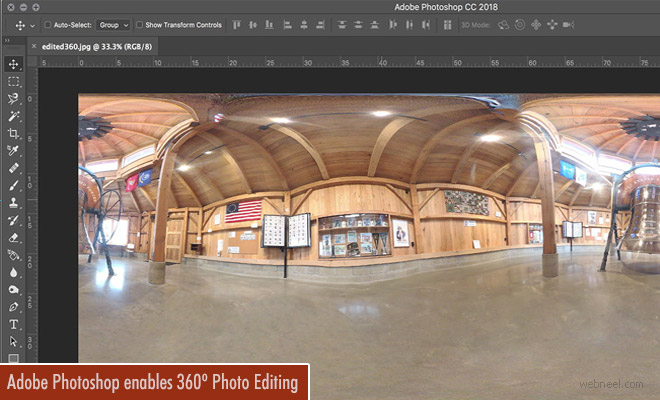Enable the Auto-Select checkbox

click(x=48, y=25)
